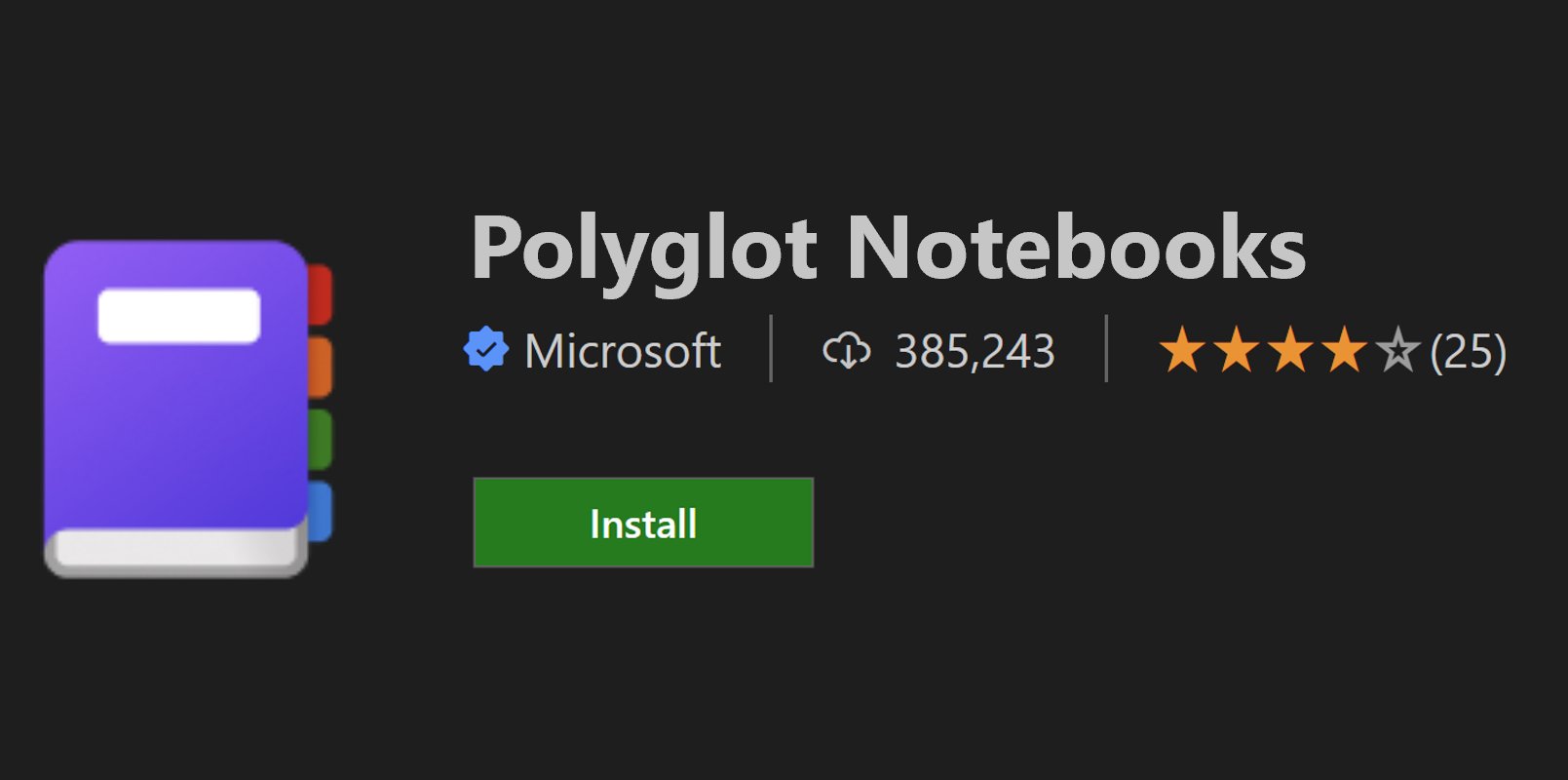
Task: Click the blue verified publisher badge
Action: pyautogui.click(x=486, y=350)
